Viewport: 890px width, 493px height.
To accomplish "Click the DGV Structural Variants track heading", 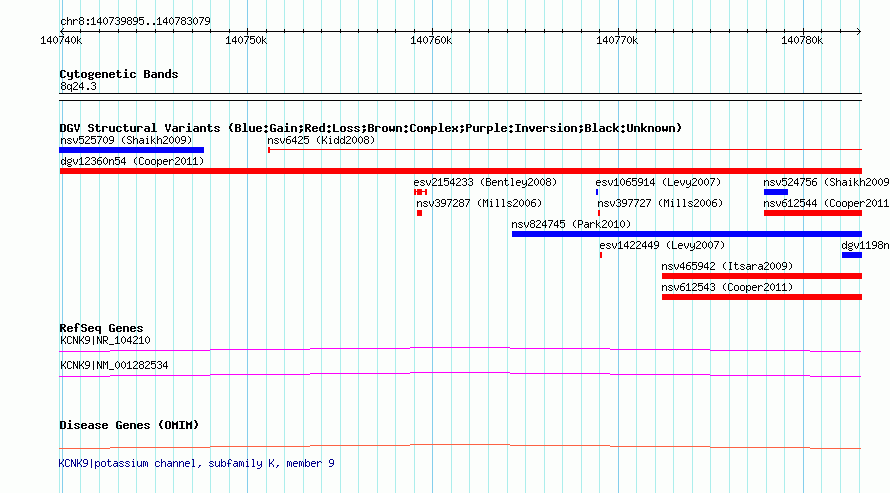I will click(x=371, y=128).
